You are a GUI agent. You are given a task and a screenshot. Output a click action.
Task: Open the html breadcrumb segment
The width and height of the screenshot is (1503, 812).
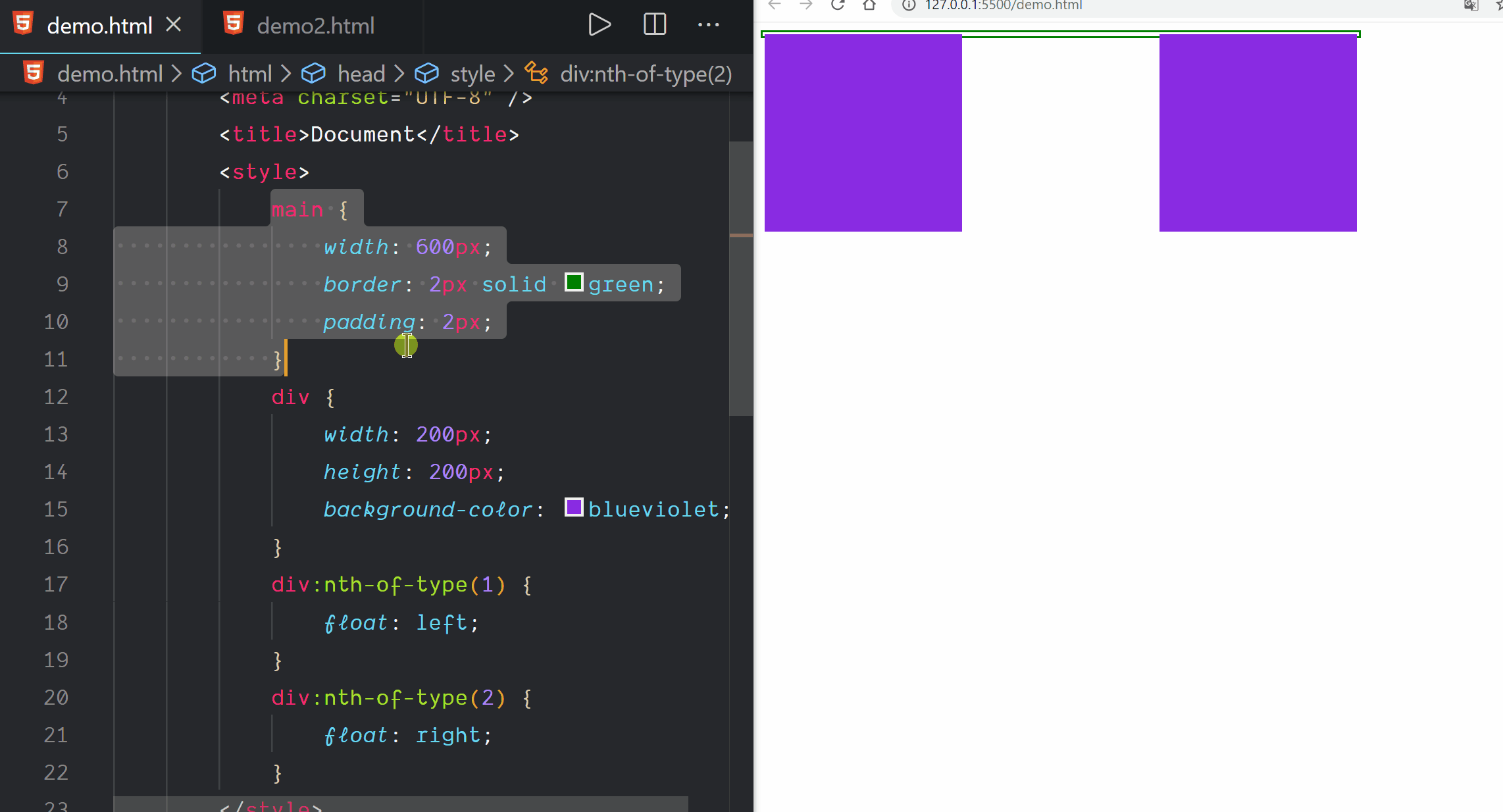point(250,74)
